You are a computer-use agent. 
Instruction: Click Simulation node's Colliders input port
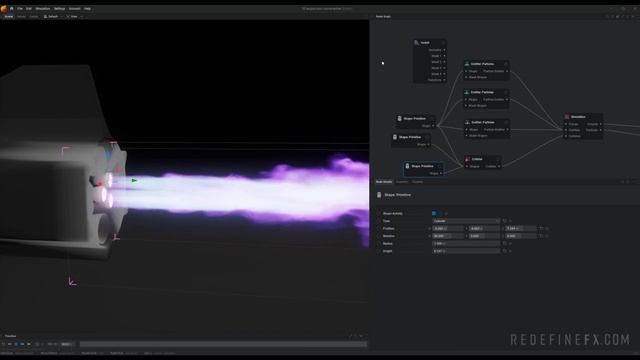566,136
